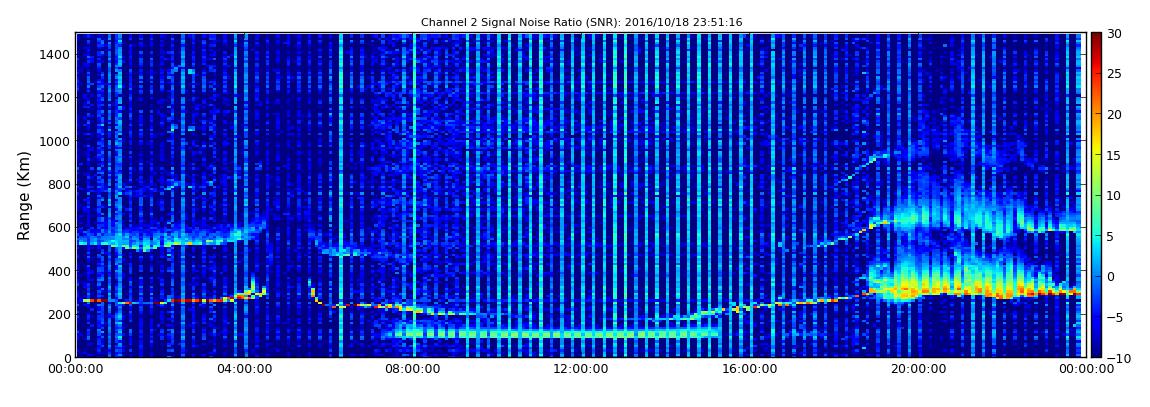Click the y-axis tick label 1000
Viewport: 1150px width, 407px height.
pyautogui.click(x=56, y=141)
